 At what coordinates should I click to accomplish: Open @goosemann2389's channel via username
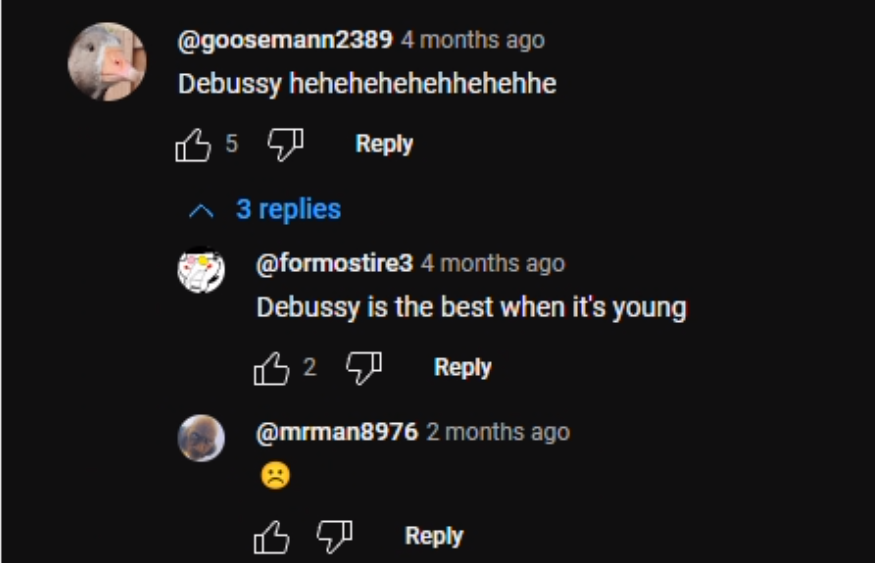(x=285, y=40)
